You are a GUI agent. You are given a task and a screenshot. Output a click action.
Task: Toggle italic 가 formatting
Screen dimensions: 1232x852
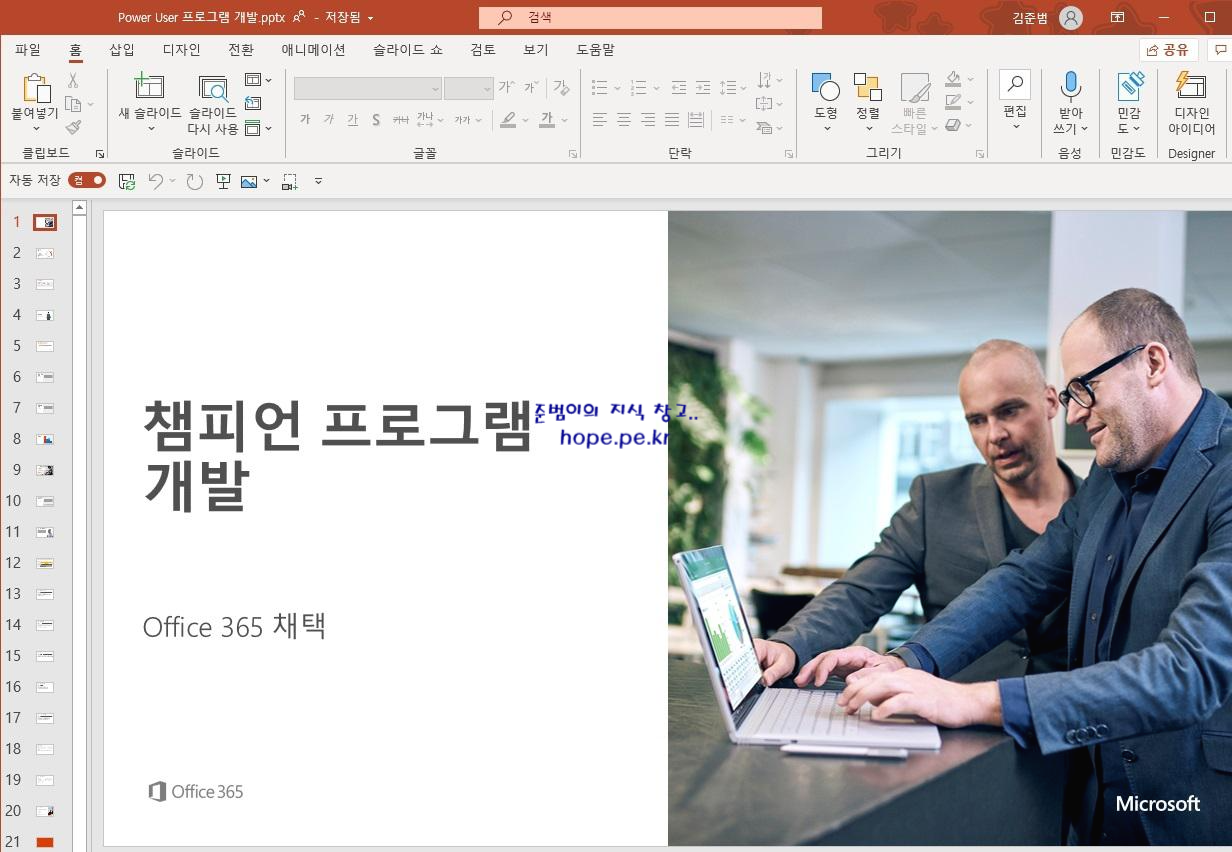click(x=329, y=120)
